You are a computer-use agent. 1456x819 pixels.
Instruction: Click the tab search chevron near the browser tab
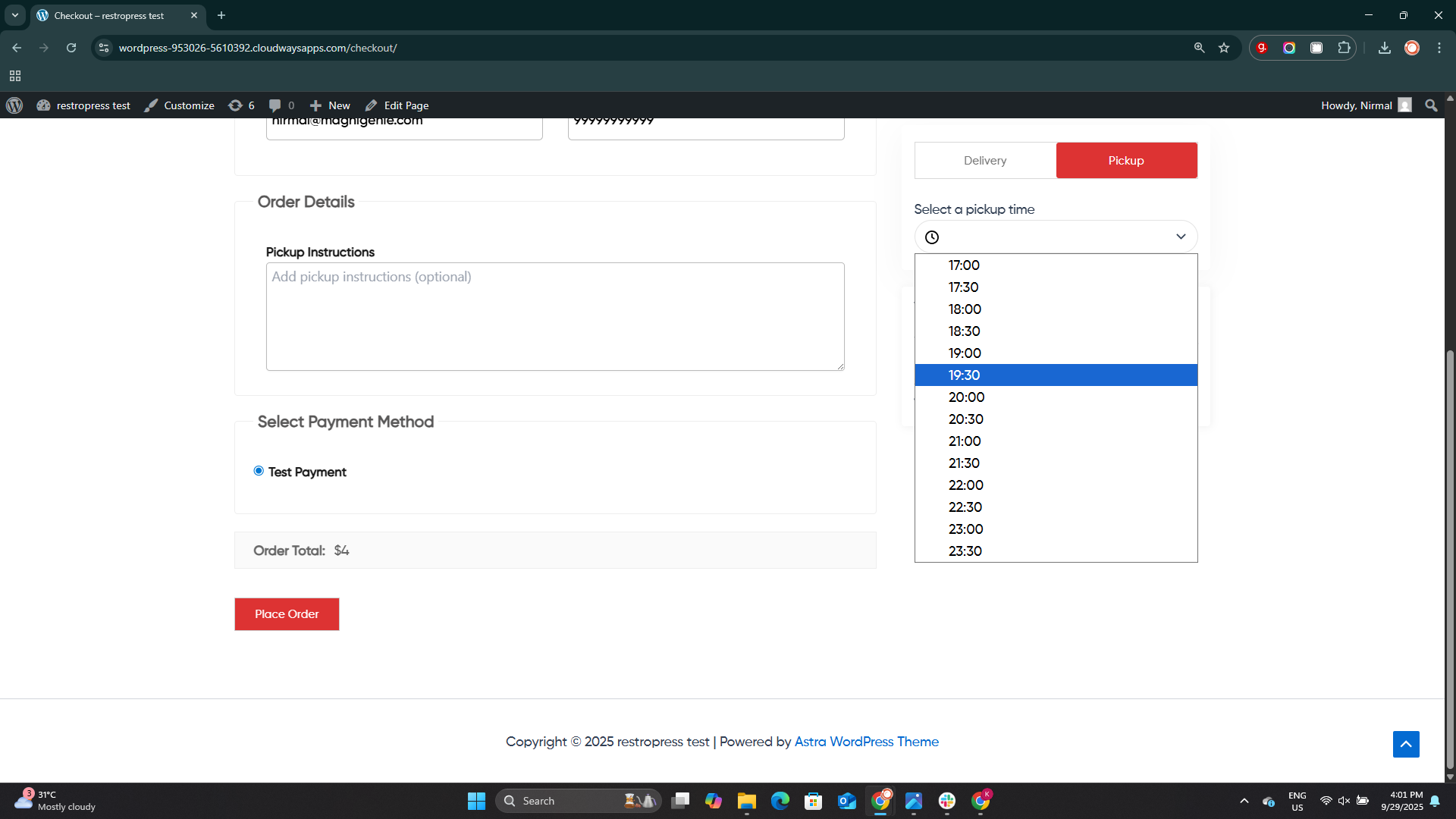[x=14, y=15]
